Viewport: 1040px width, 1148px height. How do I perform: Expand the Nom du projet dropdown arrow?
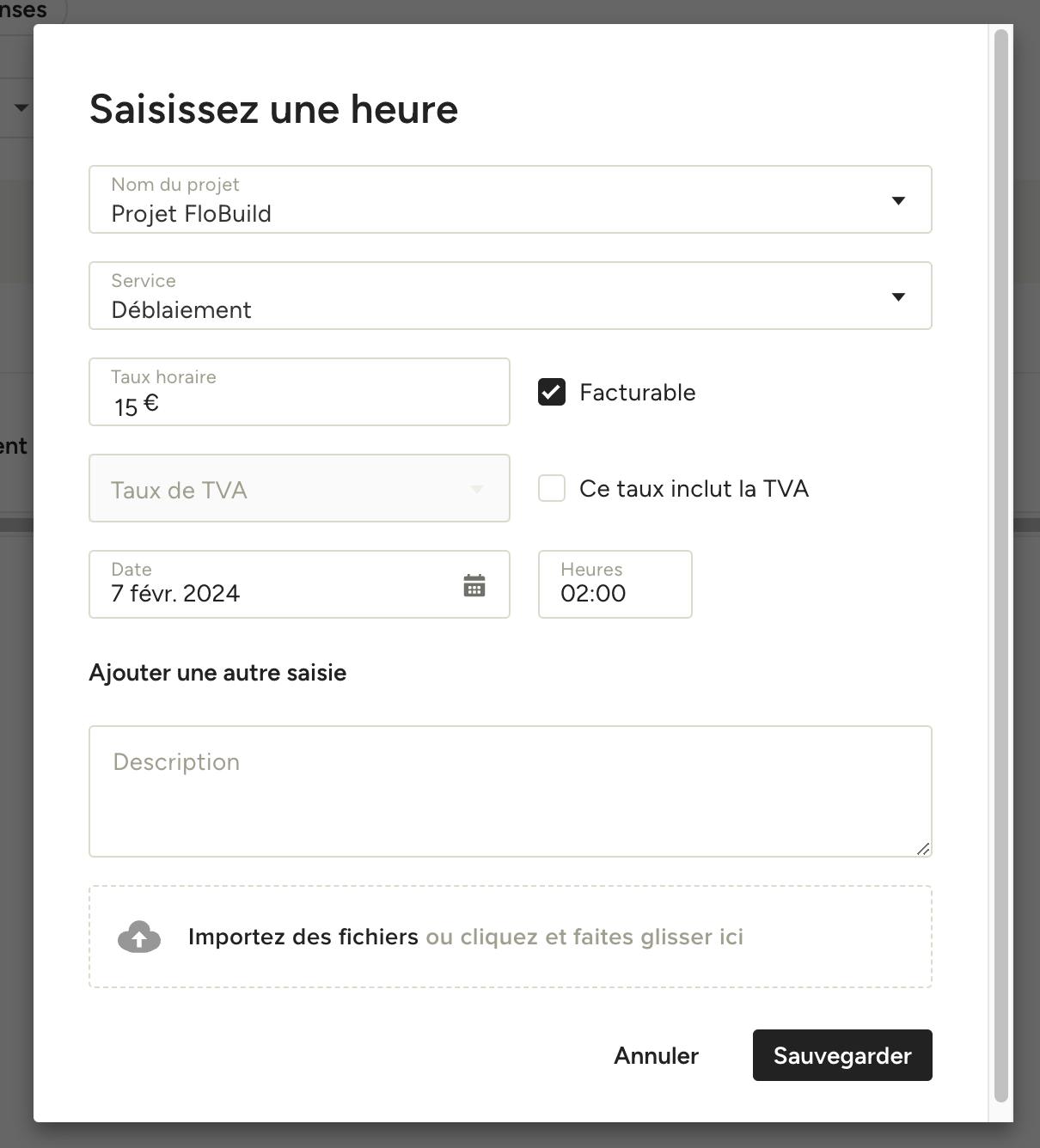pyautogui.click(x=898, y=200)
